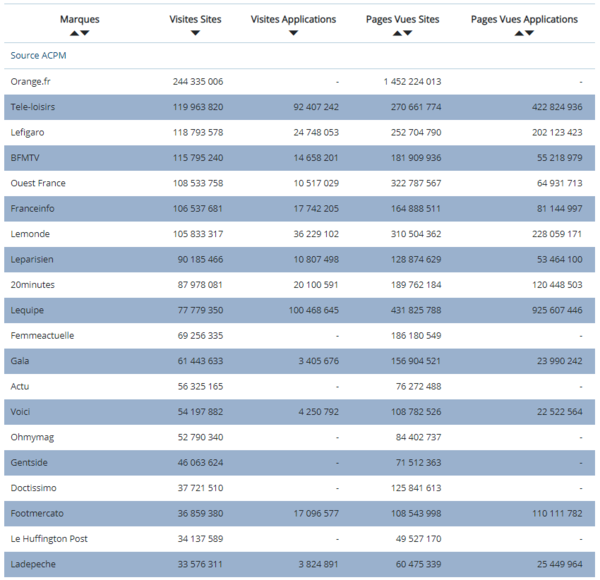
Task: Select the Orange.fr row name
Action: [32, 81]
